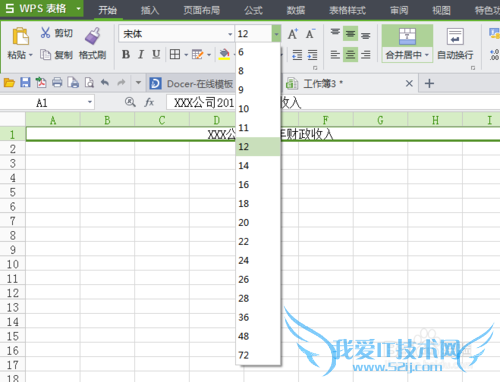Click the auto wrap text icon
Screen dimensions: 500x382
455,37
